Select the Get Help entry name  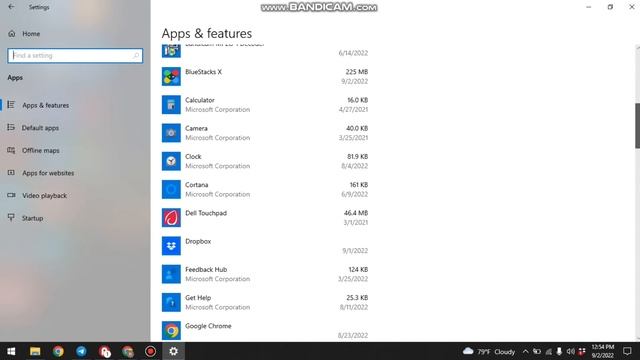pos(198,298)
